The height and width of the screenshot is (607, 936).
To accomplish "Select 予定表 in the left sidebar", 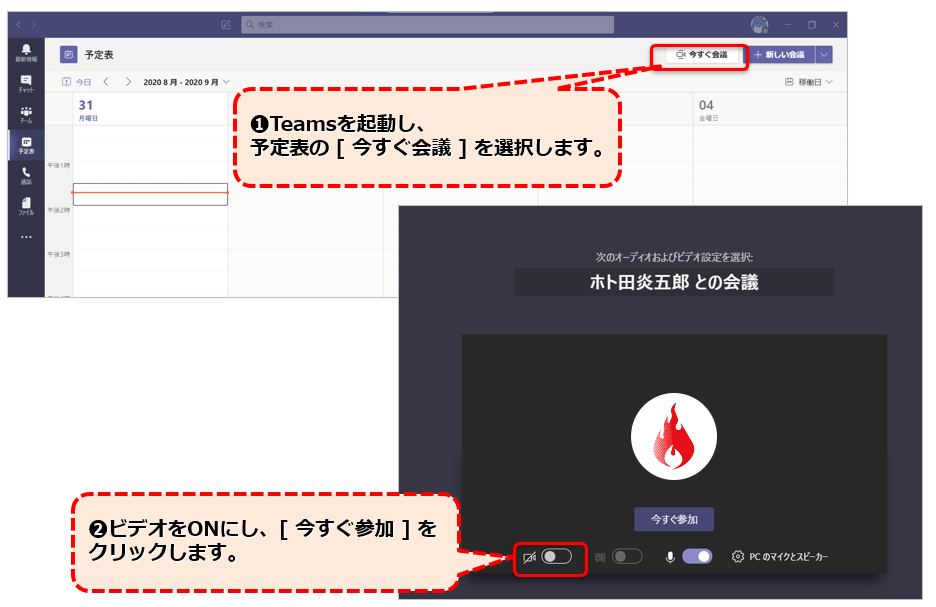I will [26, 145].
